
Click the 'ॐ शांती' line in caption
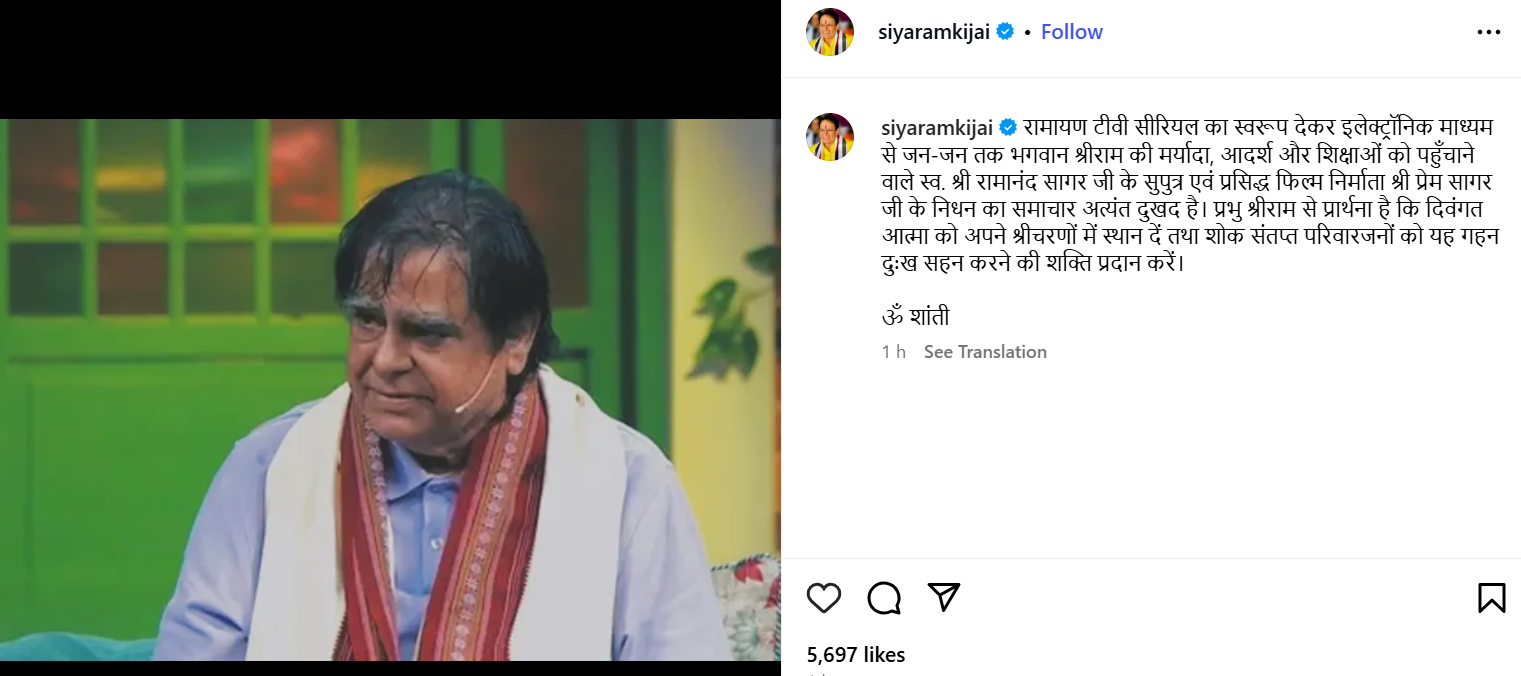[x=915, y=317]
